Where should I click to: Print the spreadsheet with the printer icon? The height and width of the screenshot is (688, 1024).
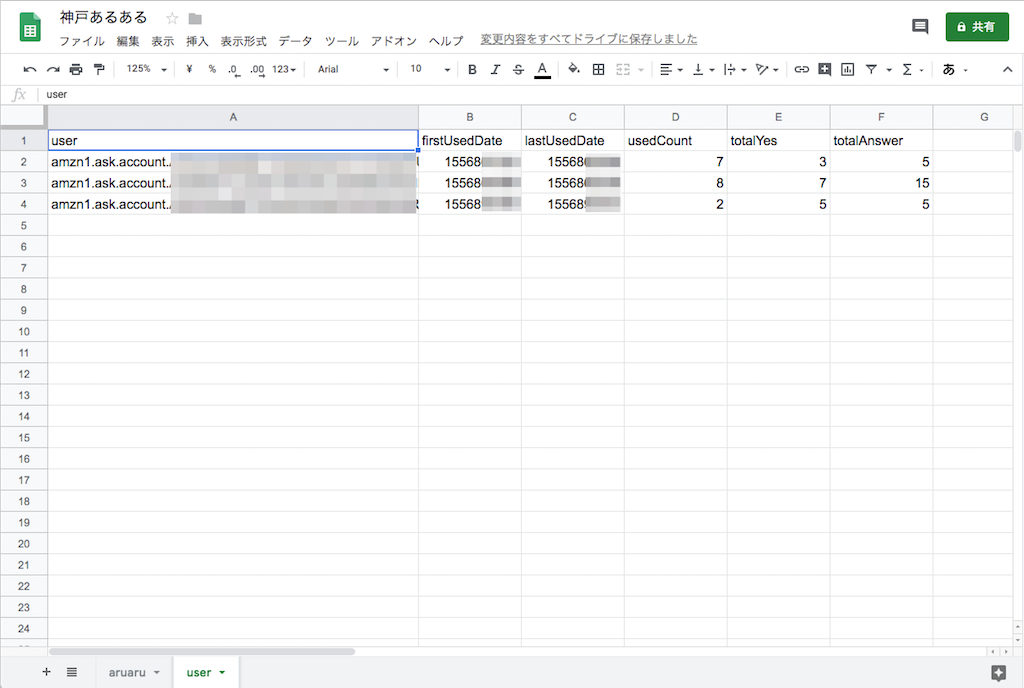(x=76, y=69)
